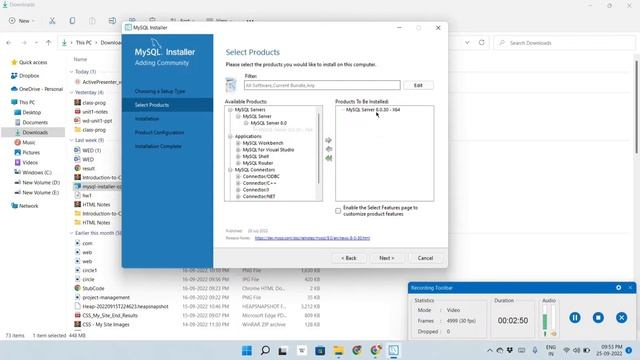Click the Edit filter button
The height and width of the screenshot is (360, 640).
[x=418, y=85]
